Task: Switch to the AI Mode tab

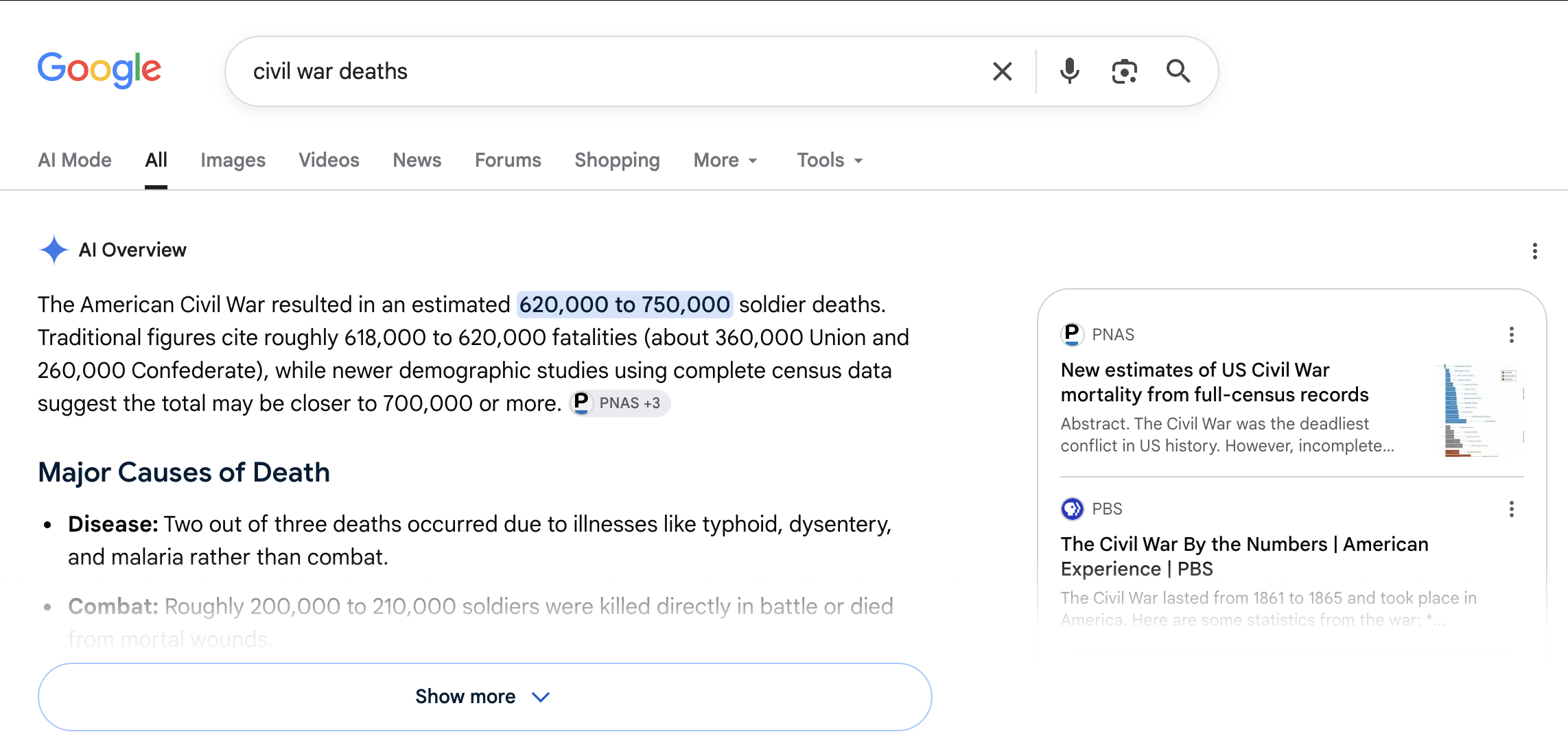Action: (75, 160)
